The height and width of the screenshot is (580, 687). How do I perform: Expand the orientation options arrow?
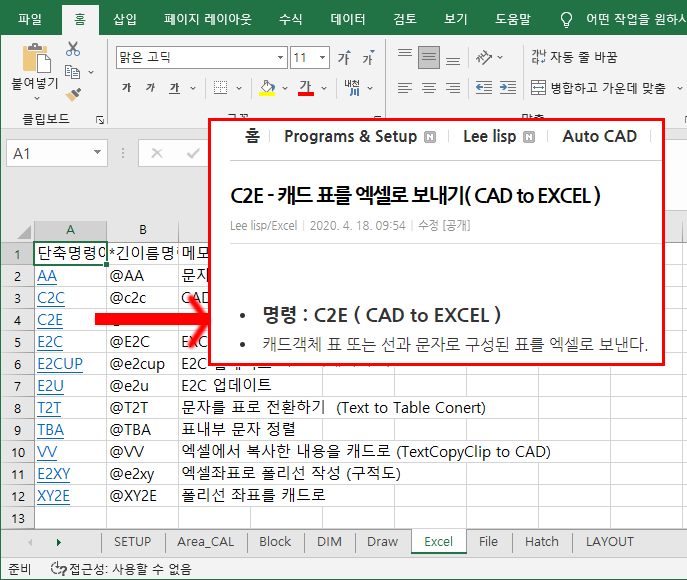click(x=500, y=57)
